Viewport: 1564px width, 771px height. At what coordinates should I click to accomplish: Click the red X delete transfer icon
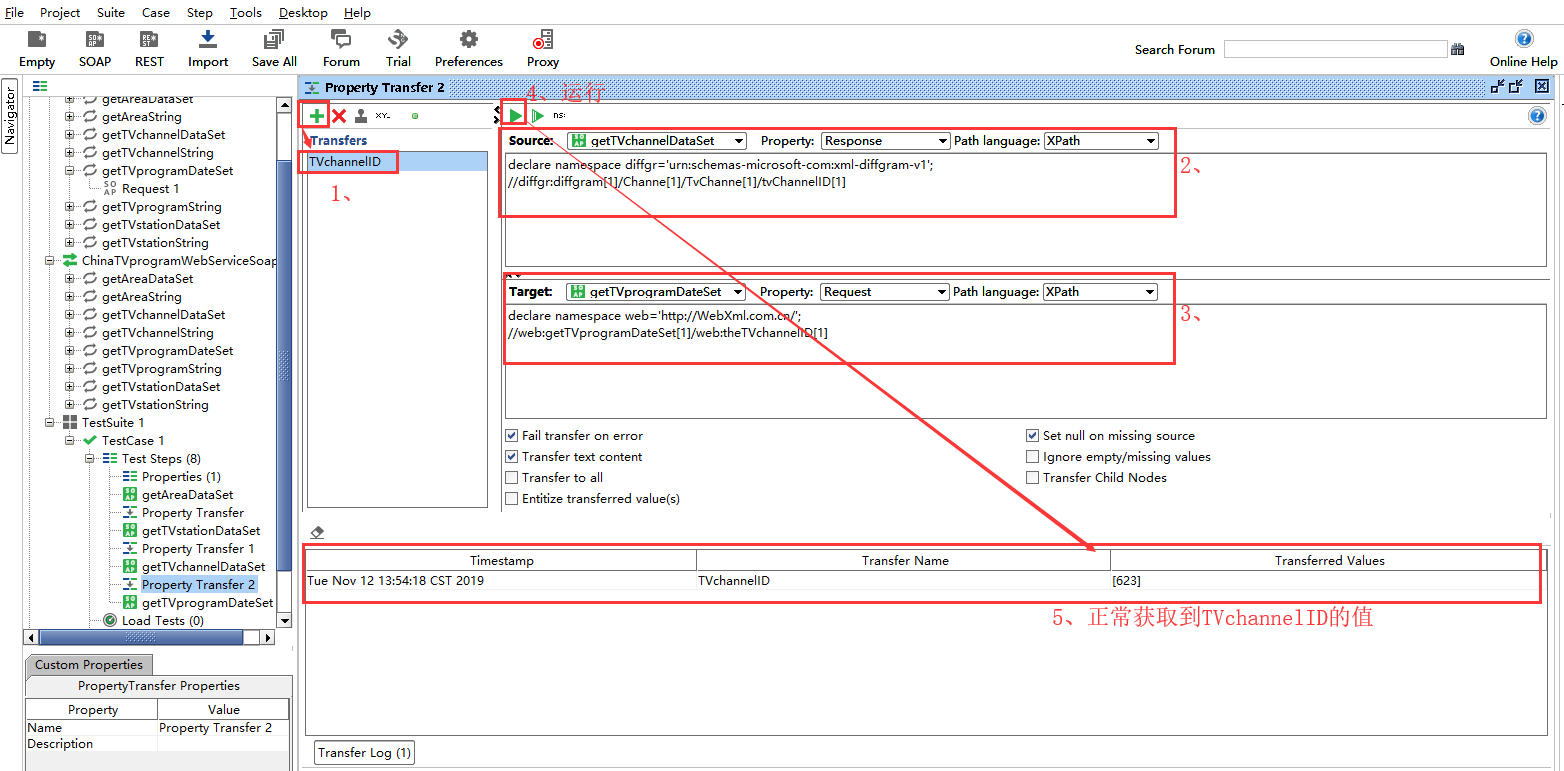339,115
